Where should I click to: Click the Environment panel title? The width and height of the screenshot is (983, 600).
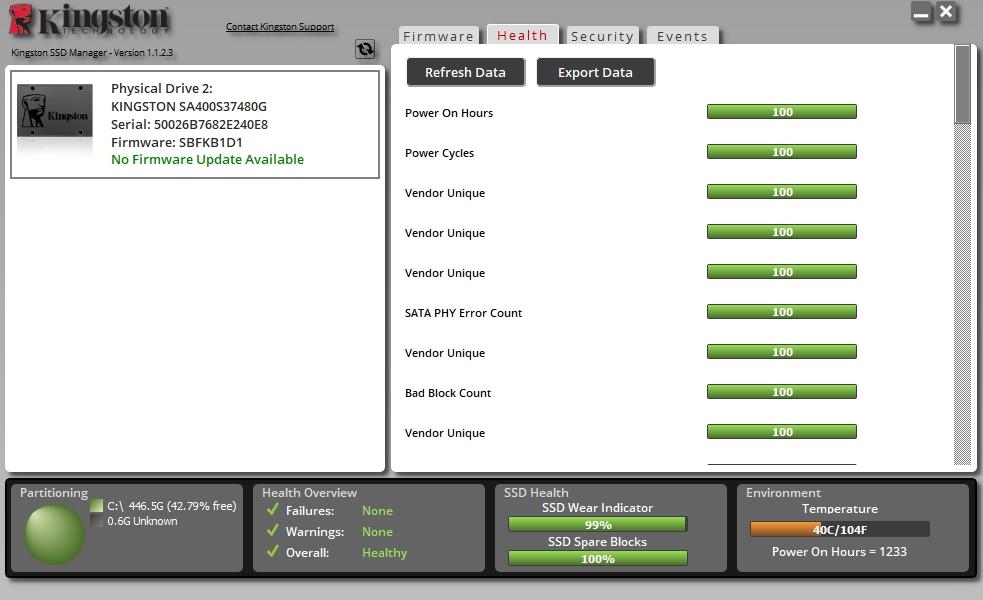(783, 493)
